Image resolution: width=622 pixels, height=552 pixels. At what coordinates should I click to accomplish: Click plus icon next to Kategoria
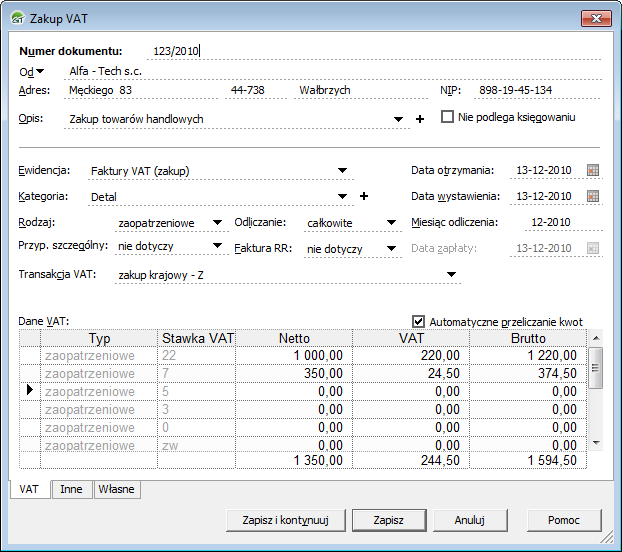364,197
